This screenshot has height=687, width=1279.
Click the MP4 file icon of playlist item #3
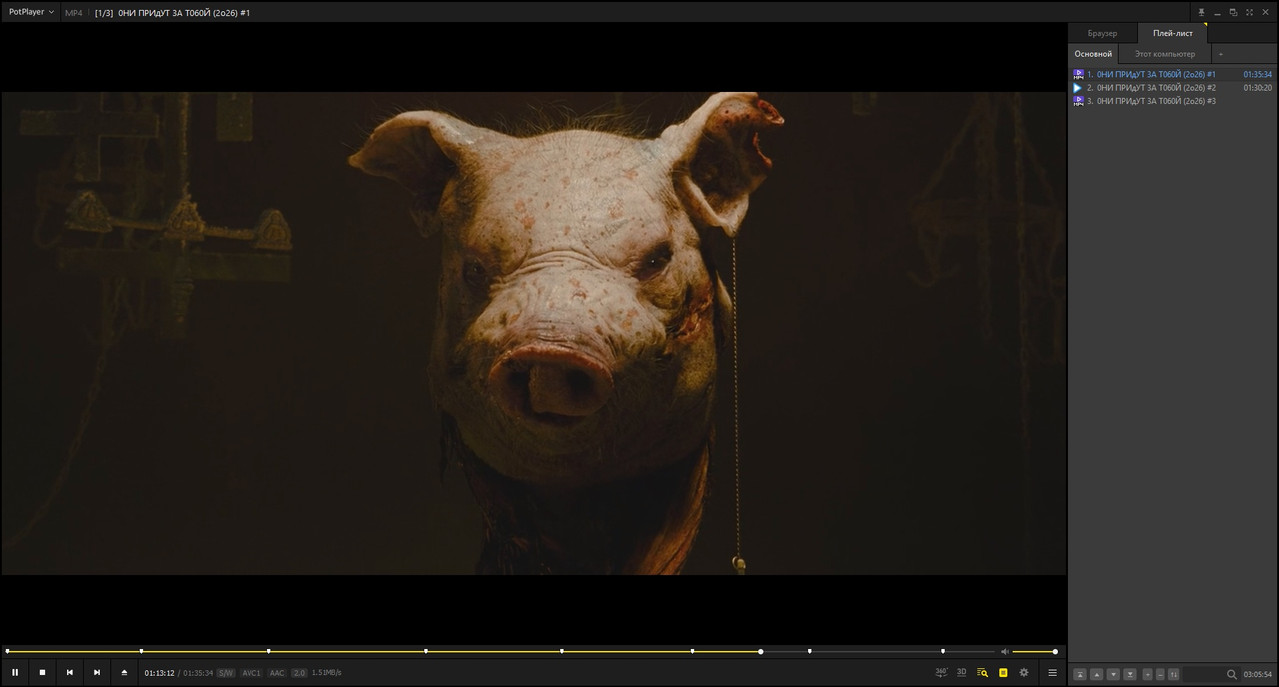[1078, 101]
